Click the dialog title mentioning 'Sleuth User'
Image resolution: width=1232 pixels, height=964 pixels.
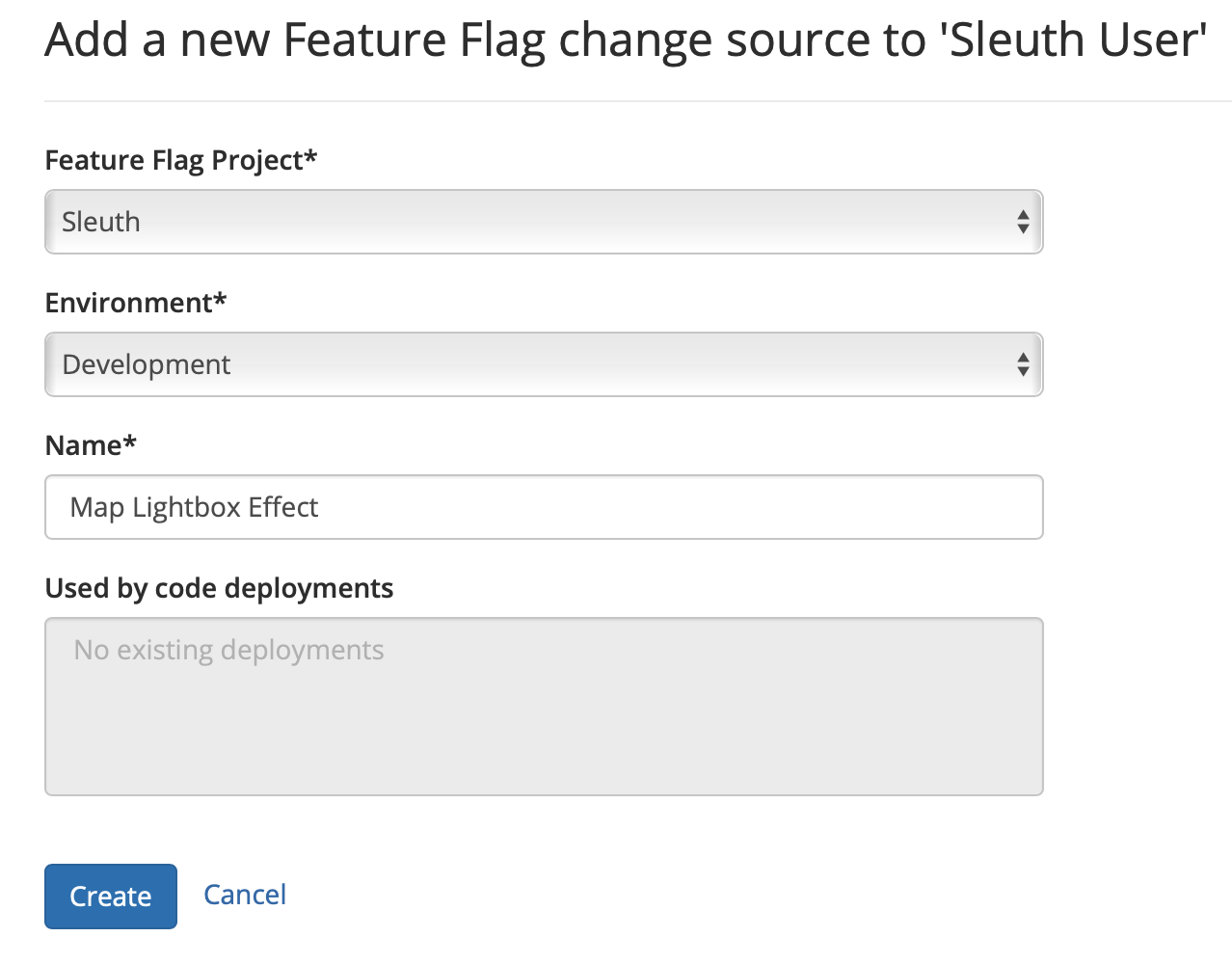pyautogui.click(x=626, y=40)
